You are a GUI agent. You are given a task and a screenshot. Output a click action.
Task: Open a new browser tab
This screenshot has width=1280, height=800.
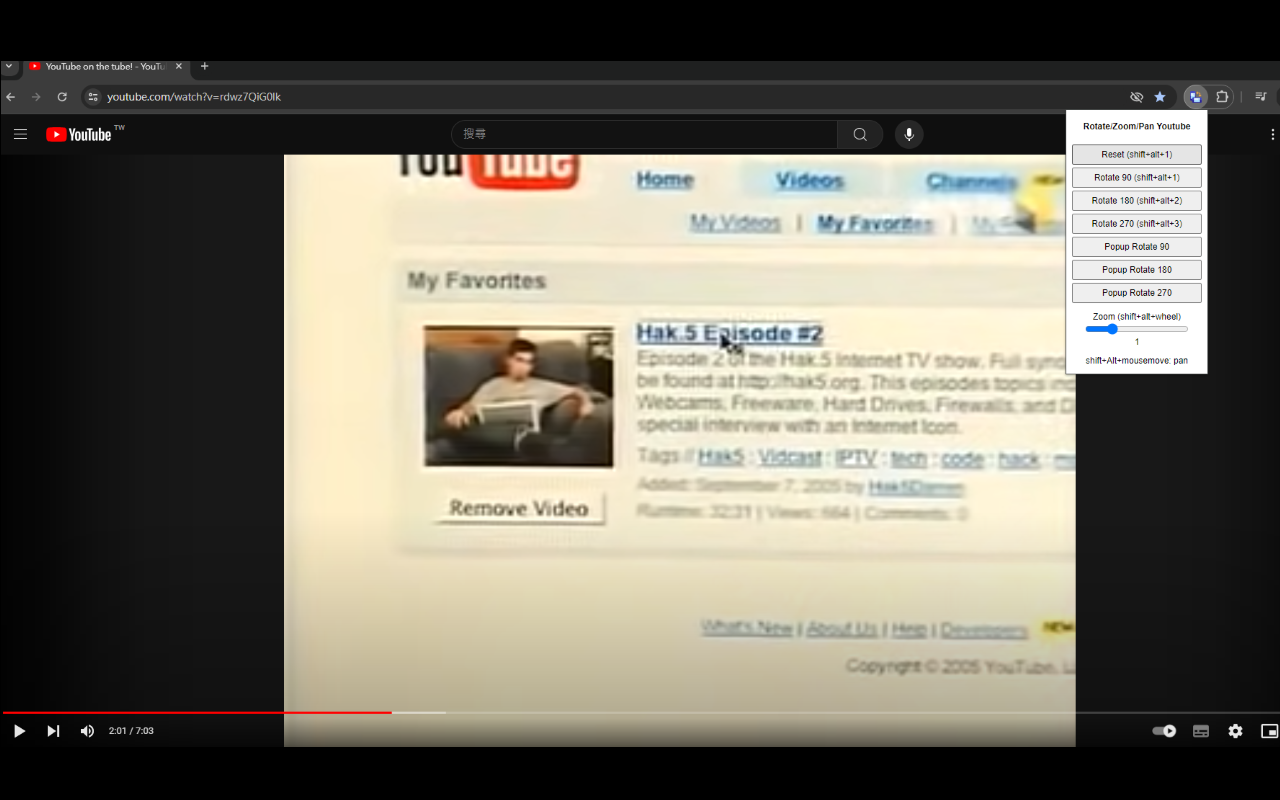[205, 67]
